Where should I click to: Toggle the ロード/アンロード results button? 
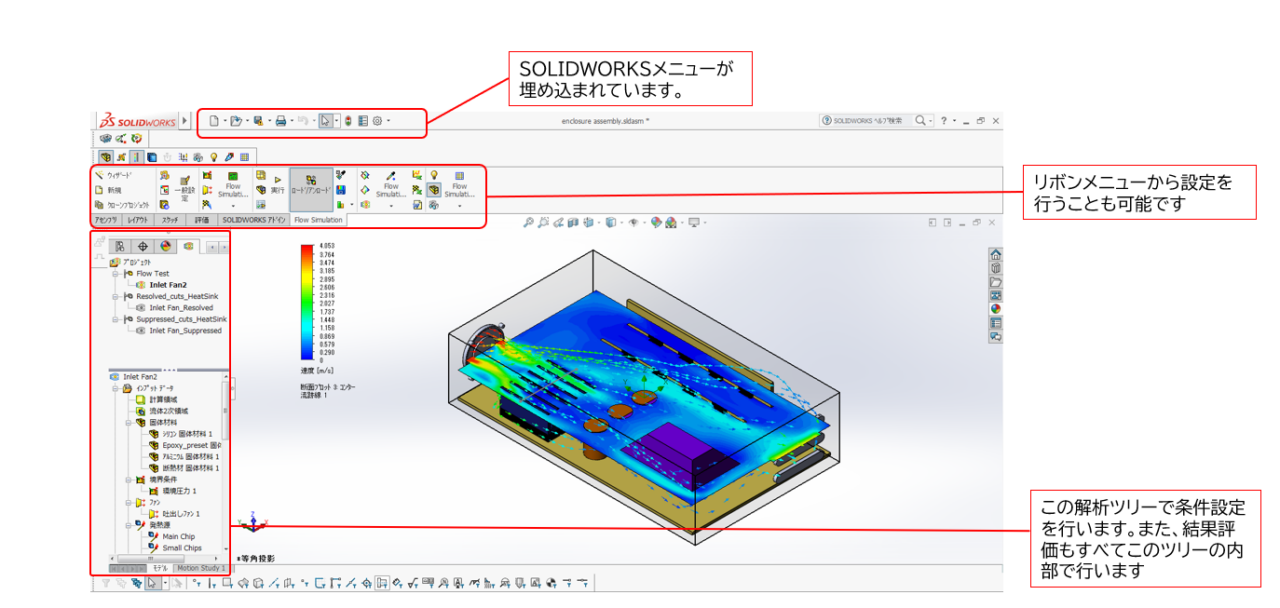coord(311,189)
